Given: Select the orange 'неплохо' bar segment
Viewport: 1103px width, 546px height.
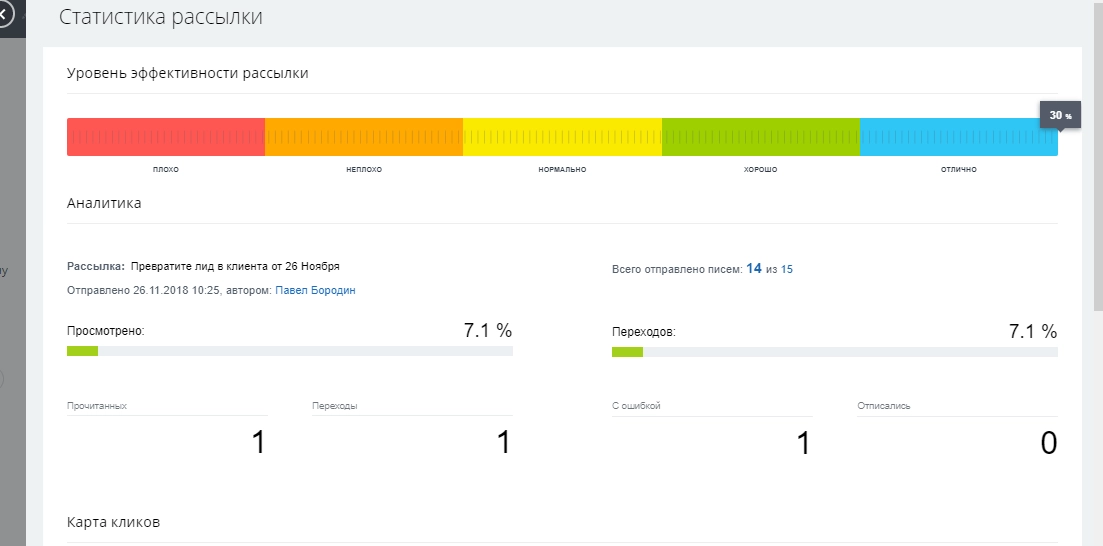Looking at the screenshot, I should click(364, 137).
